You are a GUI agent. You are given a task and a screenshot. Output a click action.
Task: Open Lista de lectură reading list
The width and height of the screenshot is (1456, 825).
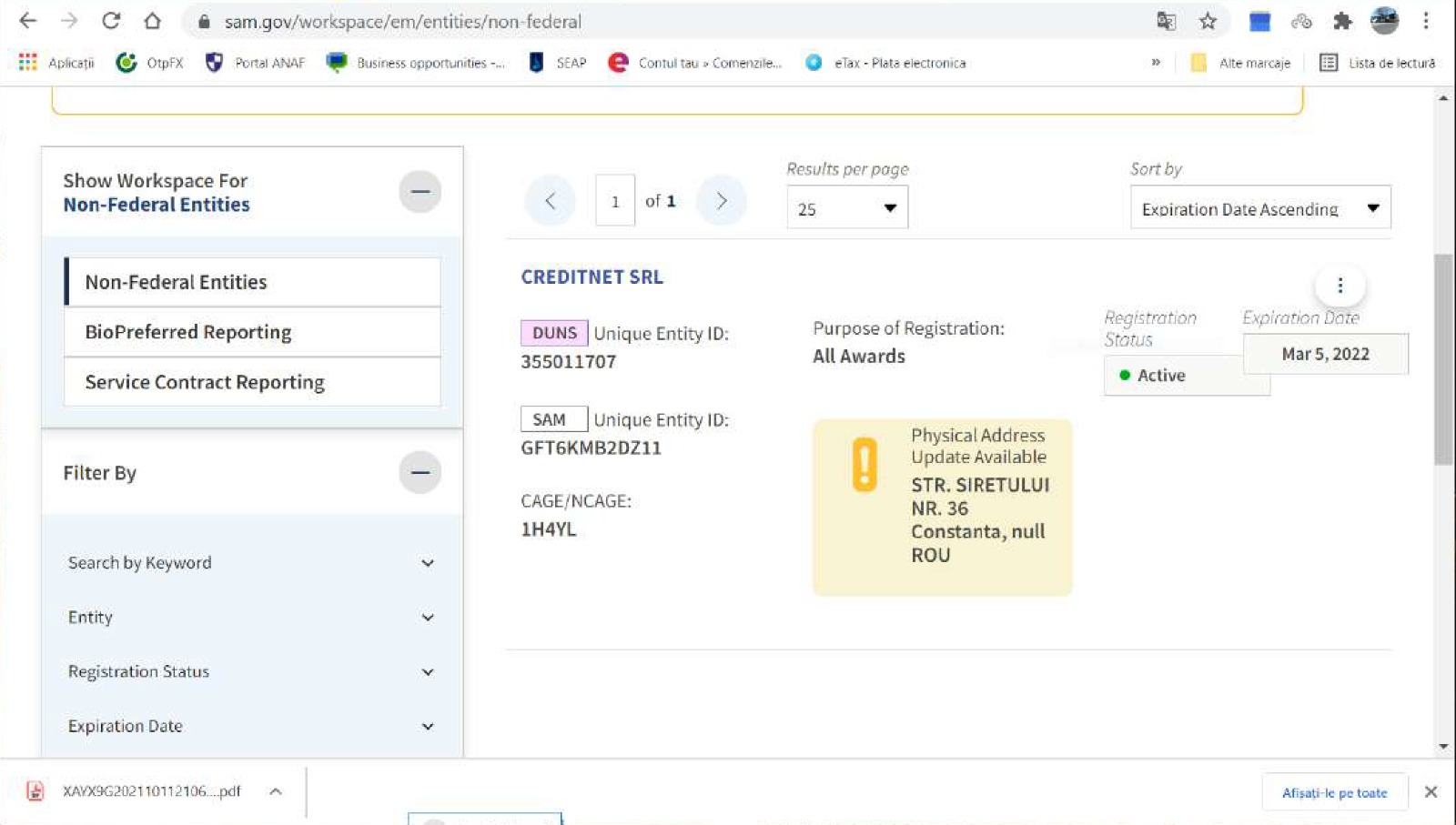[x=1378, y=63]
